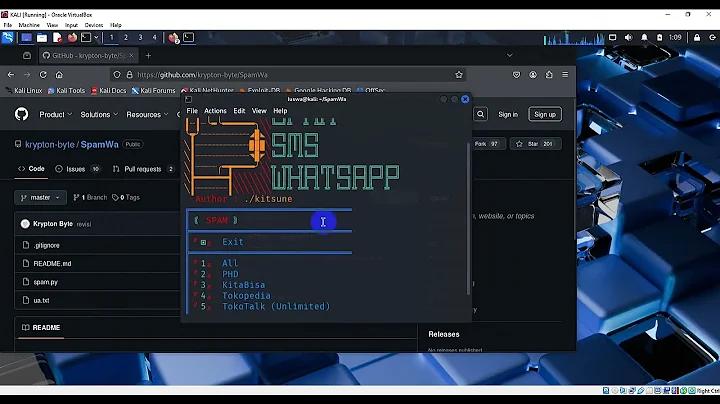Open the Firefox account icon
Screen dimensions: 720x404
[x=533, y=74]
